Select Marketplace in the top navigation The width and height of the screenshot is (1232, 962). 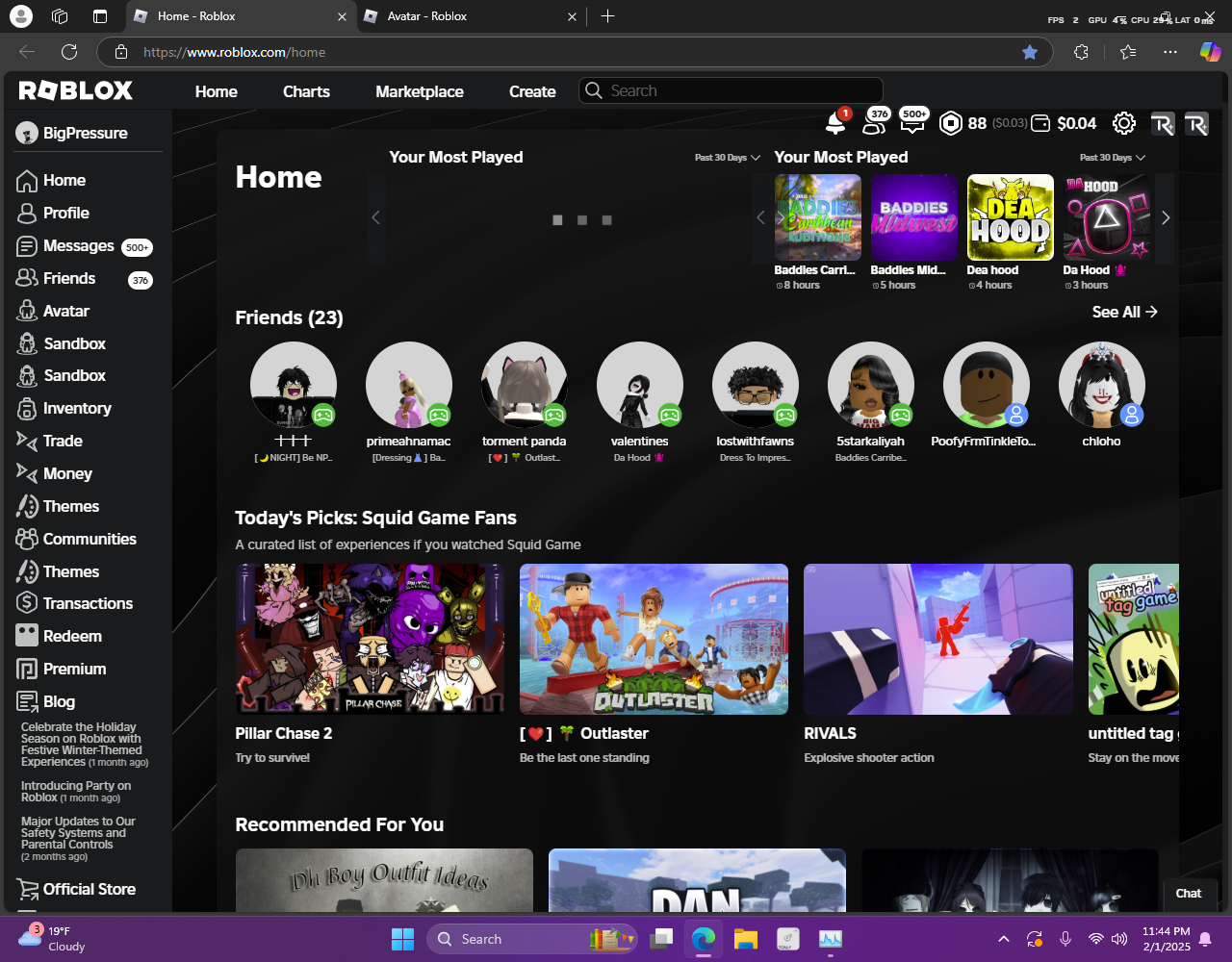pyautogui.click(x=420, y=91)
